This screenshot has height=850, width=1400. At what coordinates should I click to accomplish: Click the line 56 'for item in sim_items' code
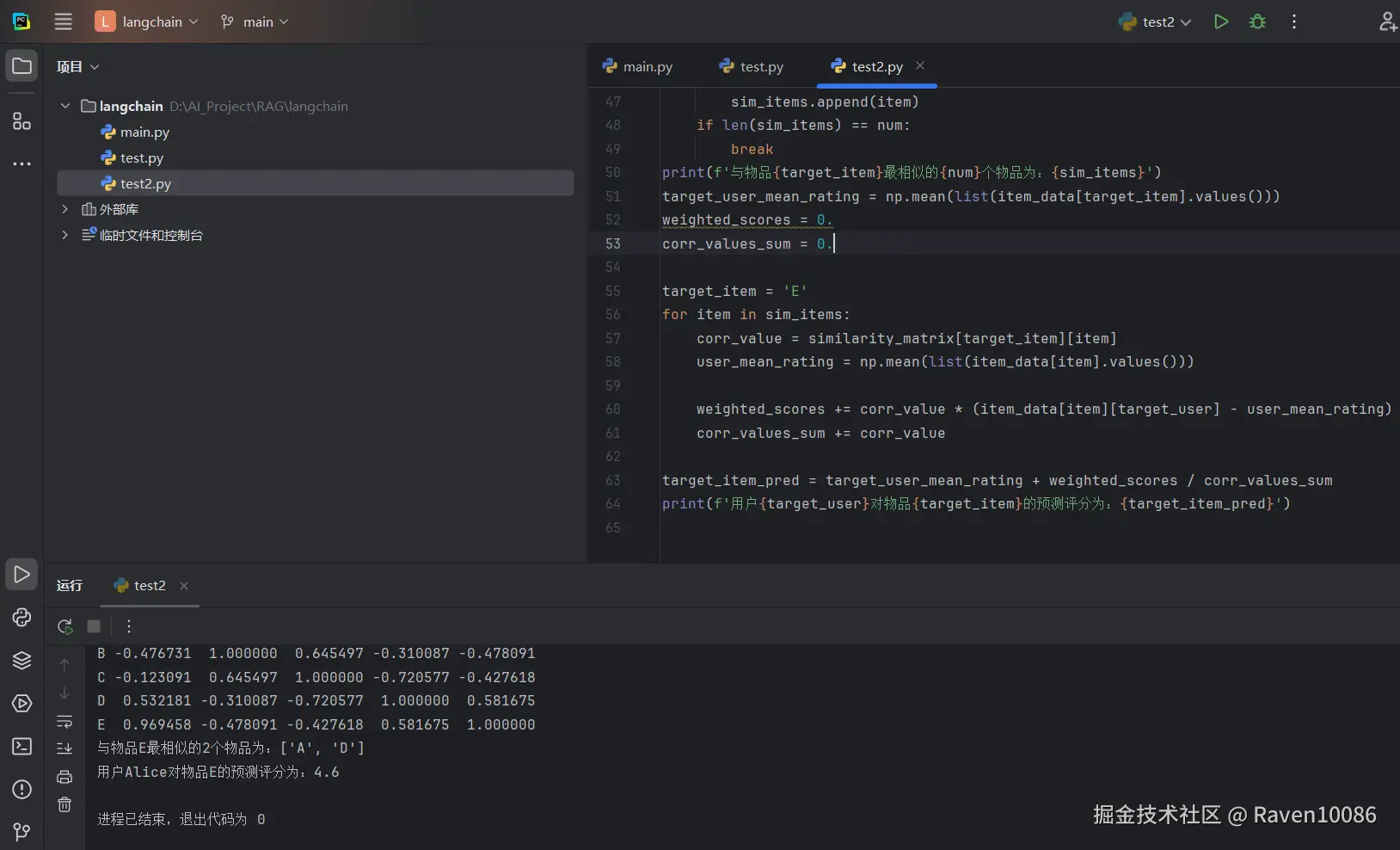756,315
